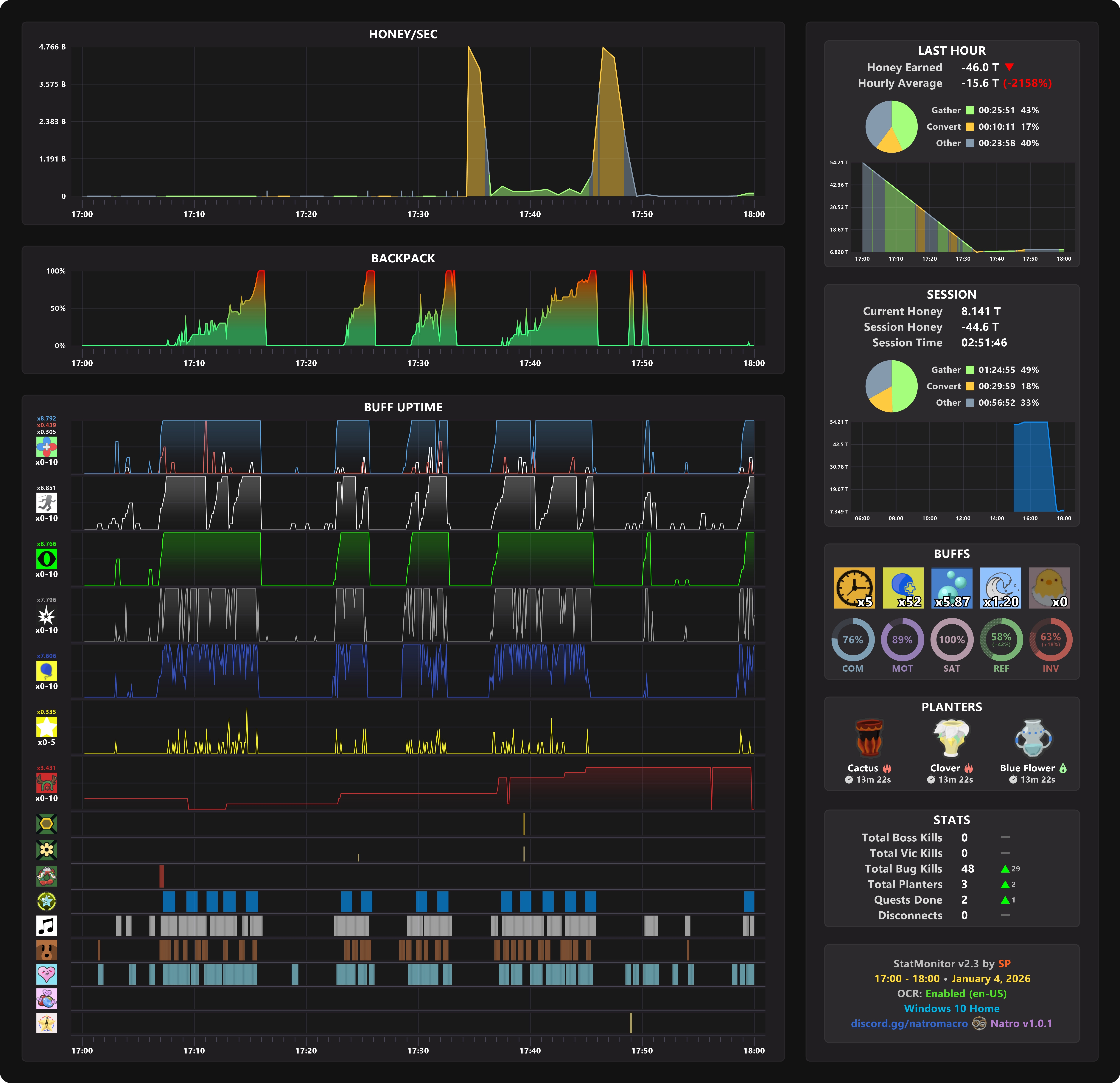Click the white music note icon
The image size is (1120, 1083).
(46, 925)
